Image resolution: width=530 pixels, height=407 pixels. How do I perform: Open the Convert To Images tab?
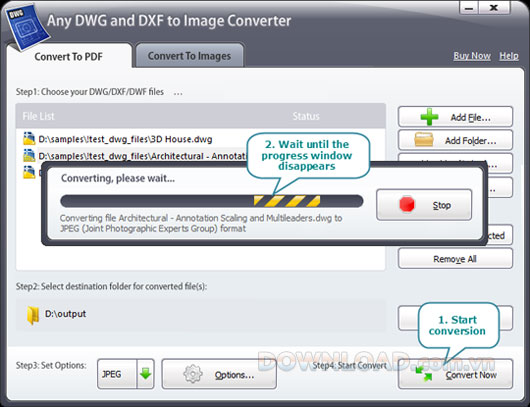189,56
